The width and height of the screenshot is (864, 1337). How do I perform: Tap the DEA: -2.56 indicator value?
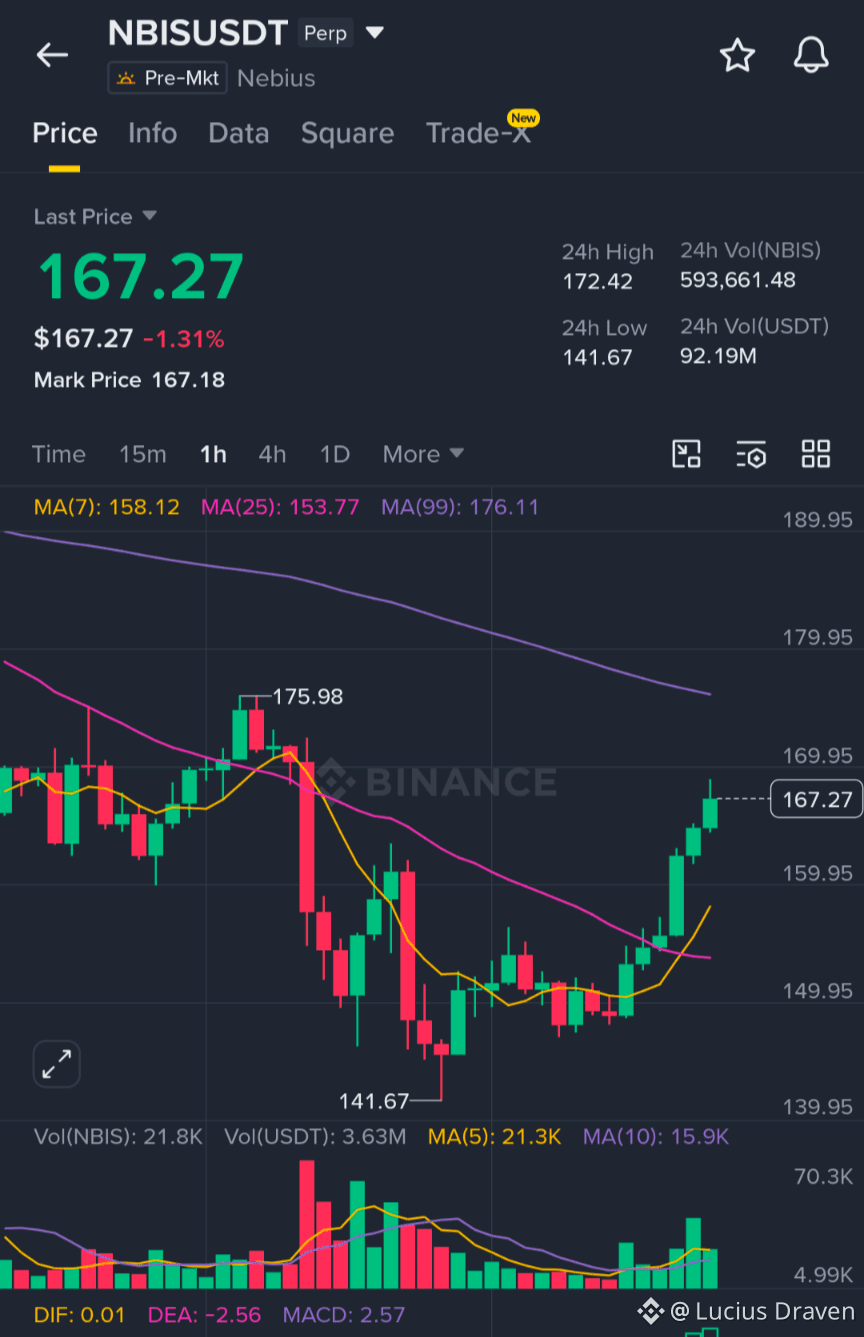coord(204,1315)
